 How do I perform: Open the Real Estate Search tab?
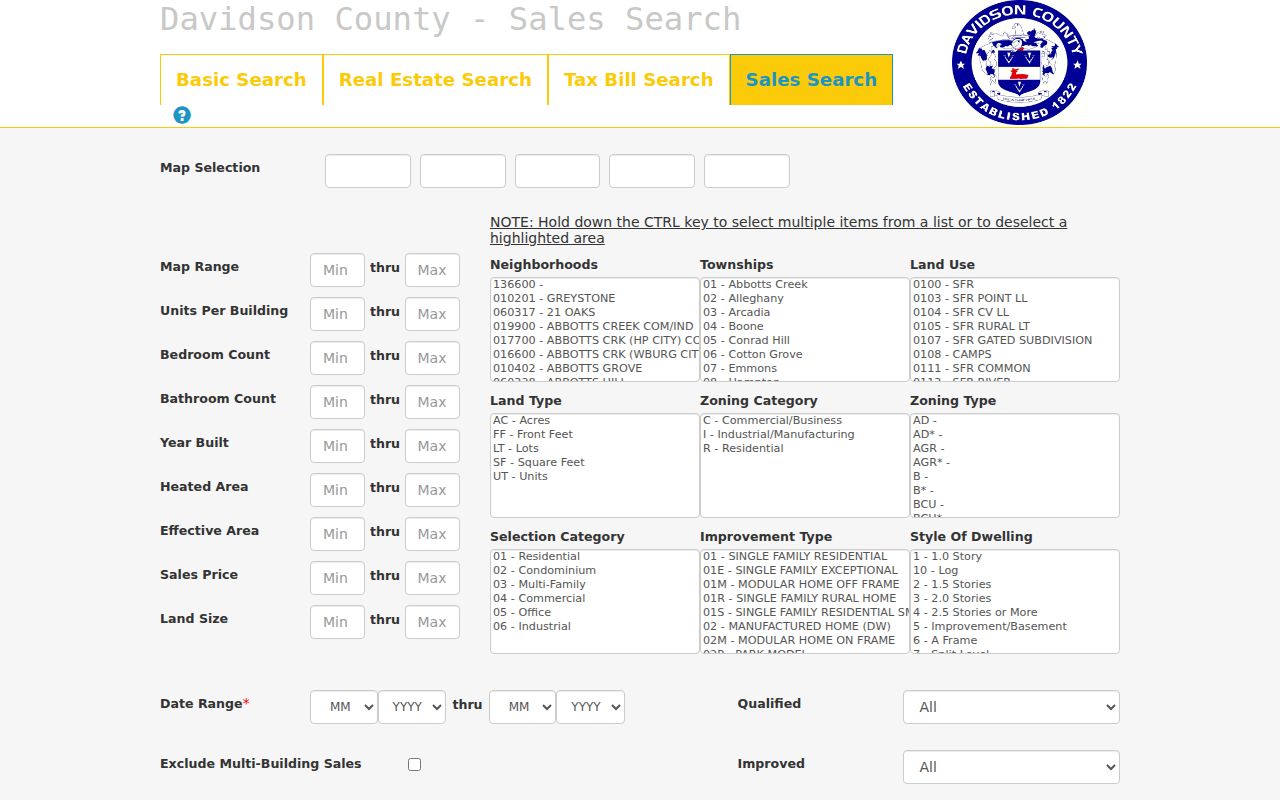click(435, 80)
